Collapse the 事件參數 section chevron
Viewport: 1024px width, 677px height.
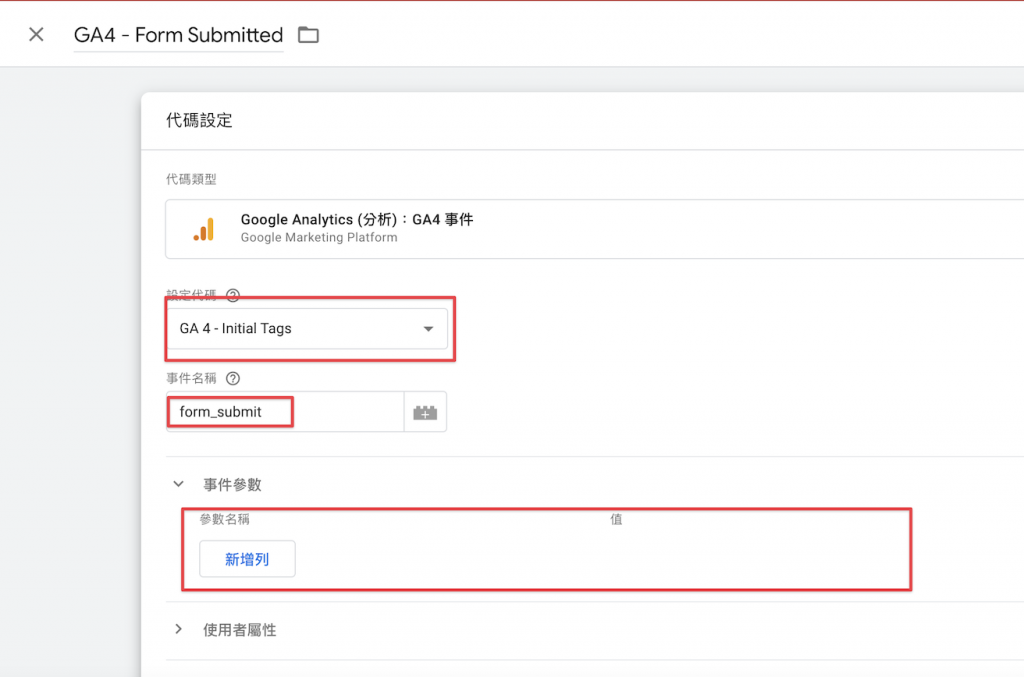[x=178, y=484]
